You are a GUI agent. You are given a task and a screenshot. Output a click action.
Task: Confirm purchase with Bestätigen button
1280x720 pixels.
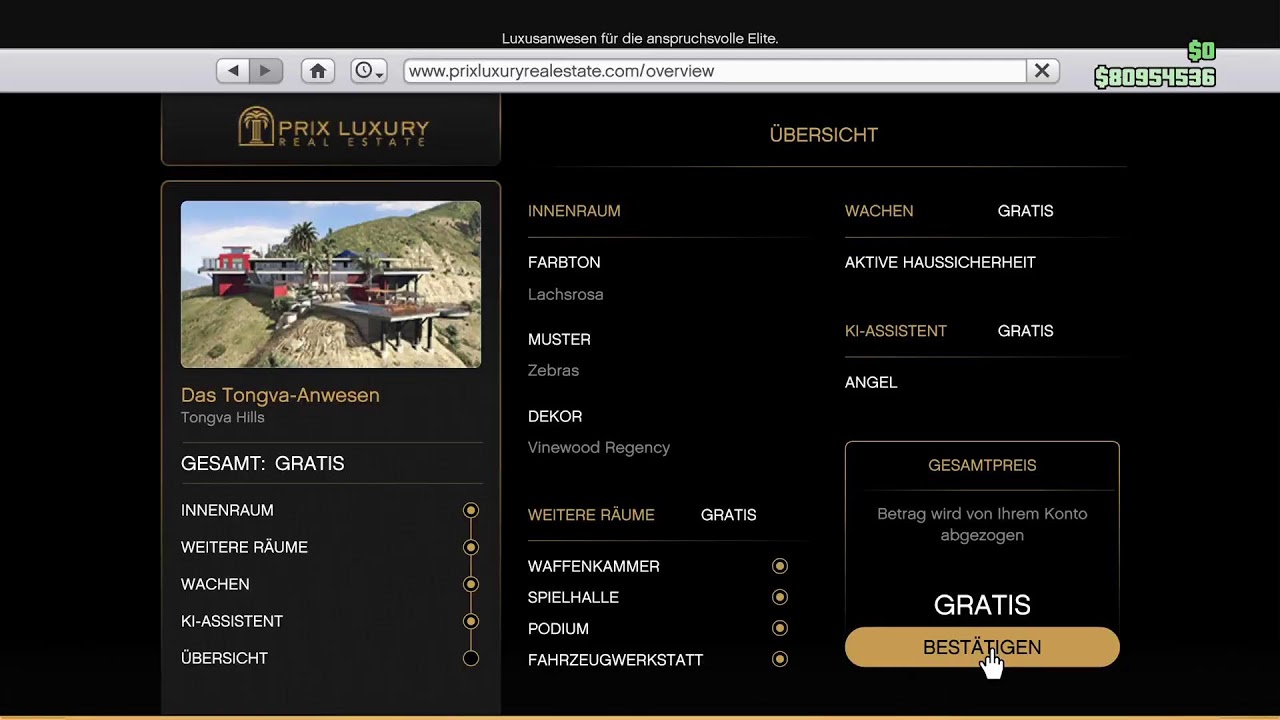coord(982,647)
